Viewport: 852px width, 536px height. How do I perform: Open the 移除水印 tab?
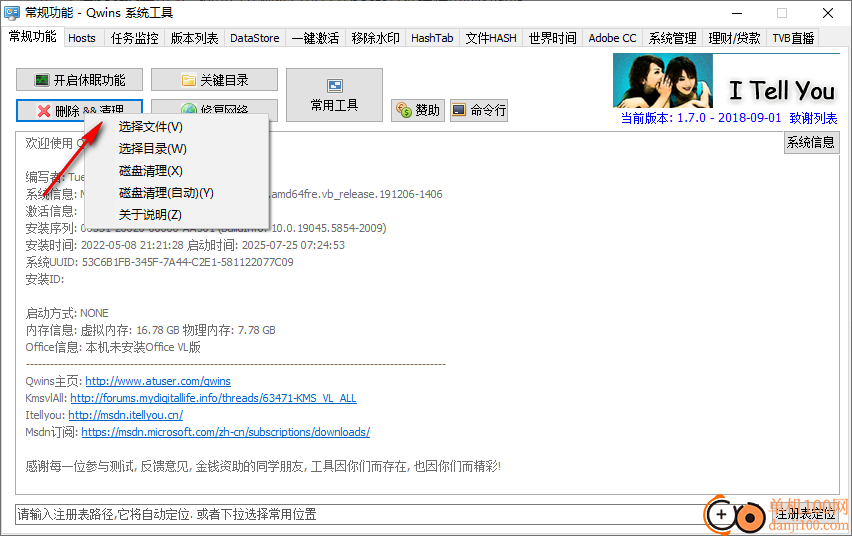375,38
